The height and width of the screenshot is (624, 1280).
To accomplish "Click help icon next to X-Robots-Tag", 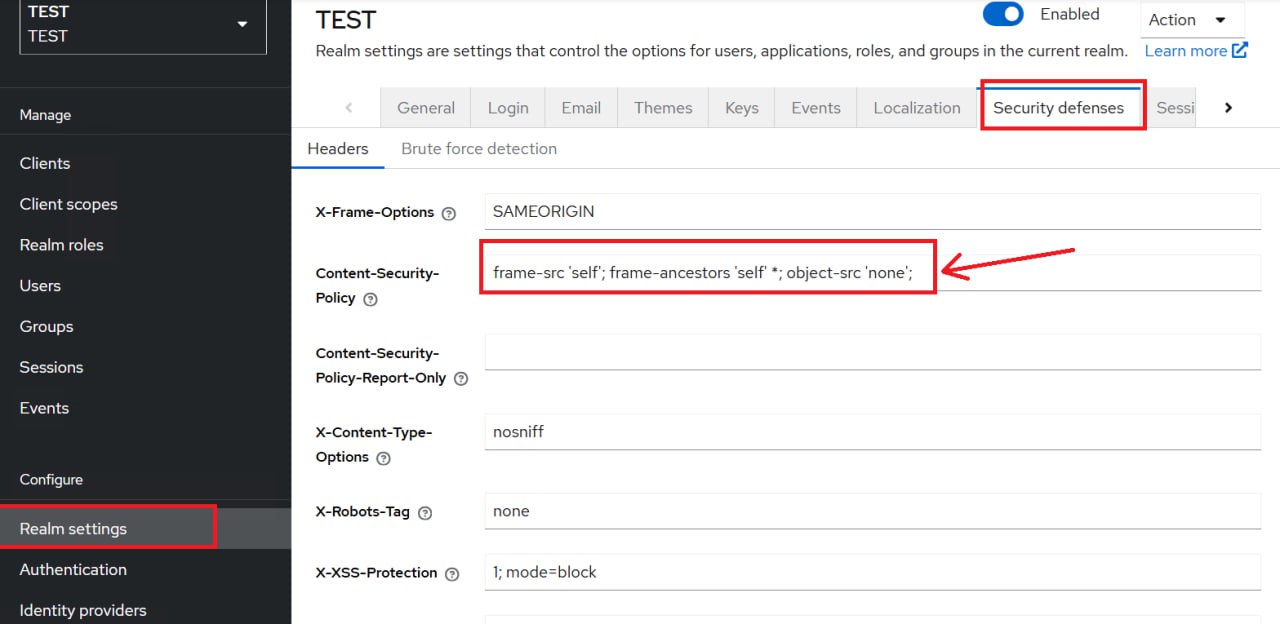I will (x=425, y=513).
